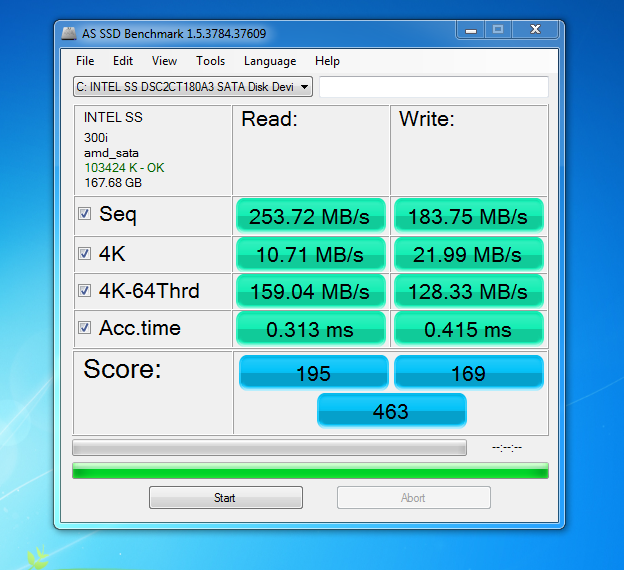Toggle the Acc.time test checkbox
This screenshot has height=570, width=624.
click(84, 328)
